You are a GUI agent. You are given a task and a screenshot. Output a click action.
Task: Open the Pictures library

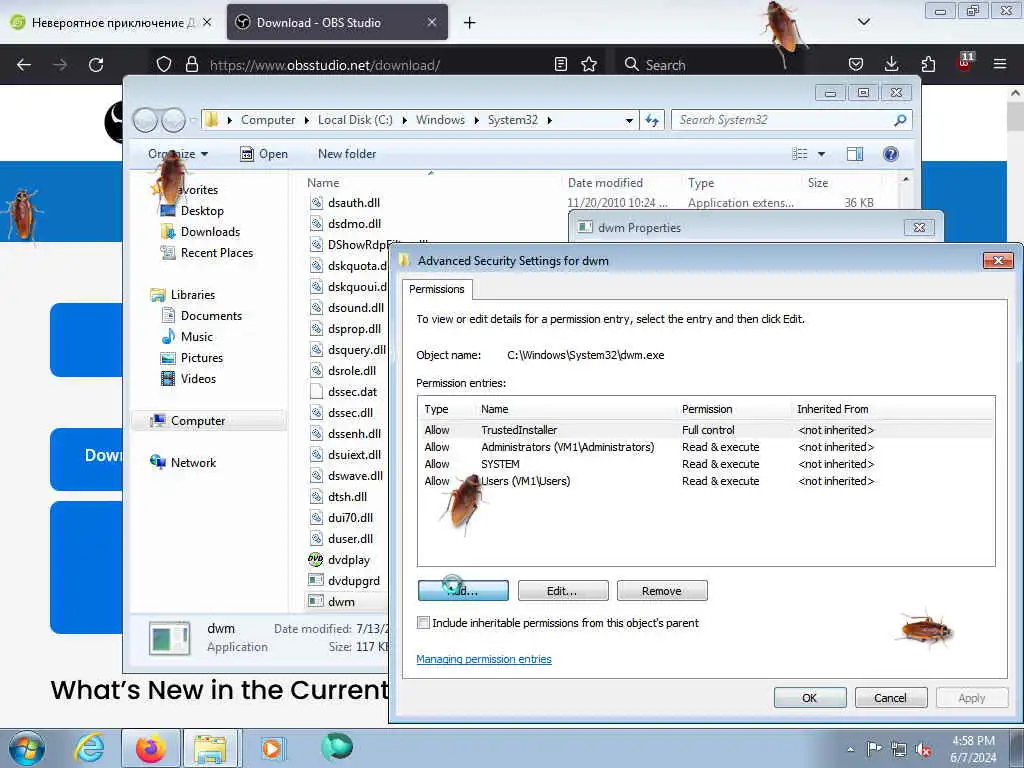click(x=201, y=357)
